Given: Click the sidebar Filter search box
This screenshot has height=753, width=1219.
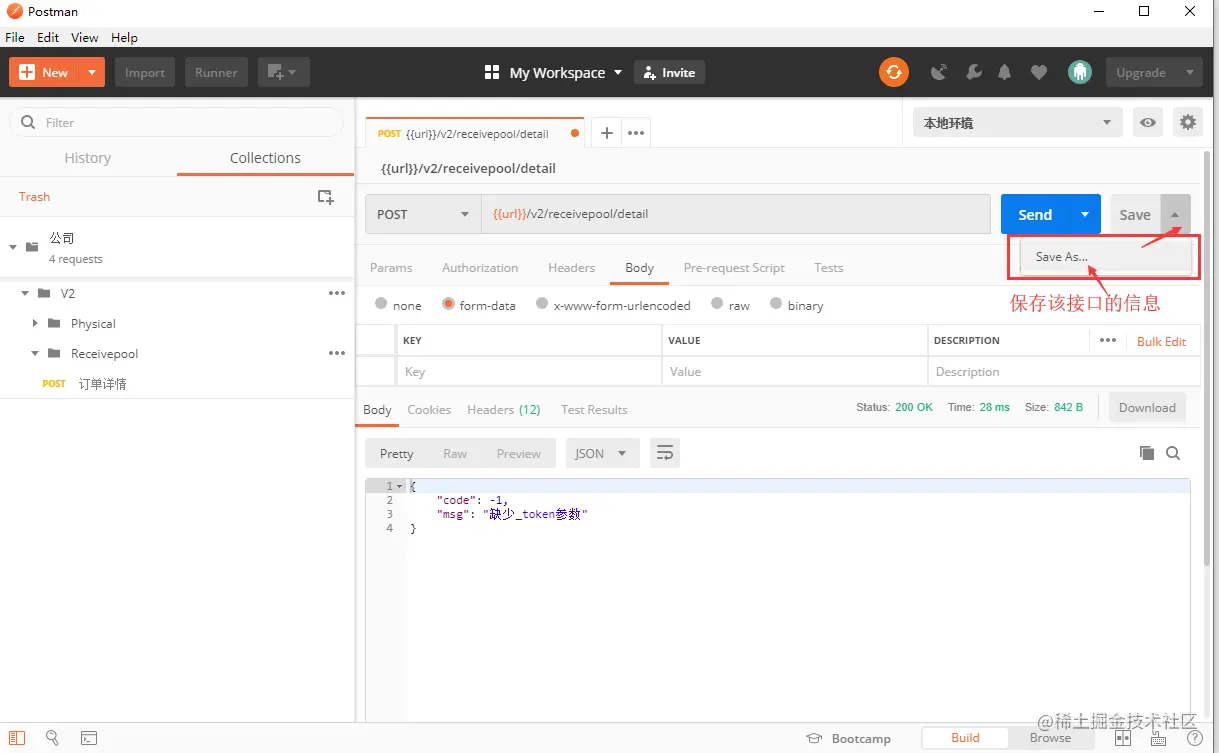Looking at the screenshot, I should coord(177,122).
